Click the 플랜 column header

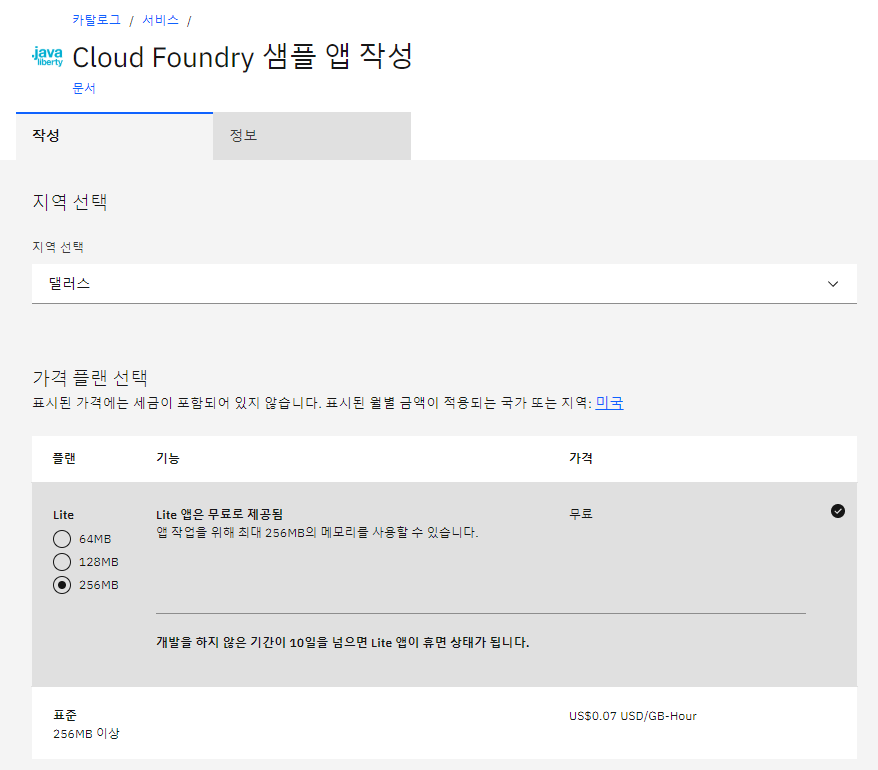(64, 458)
